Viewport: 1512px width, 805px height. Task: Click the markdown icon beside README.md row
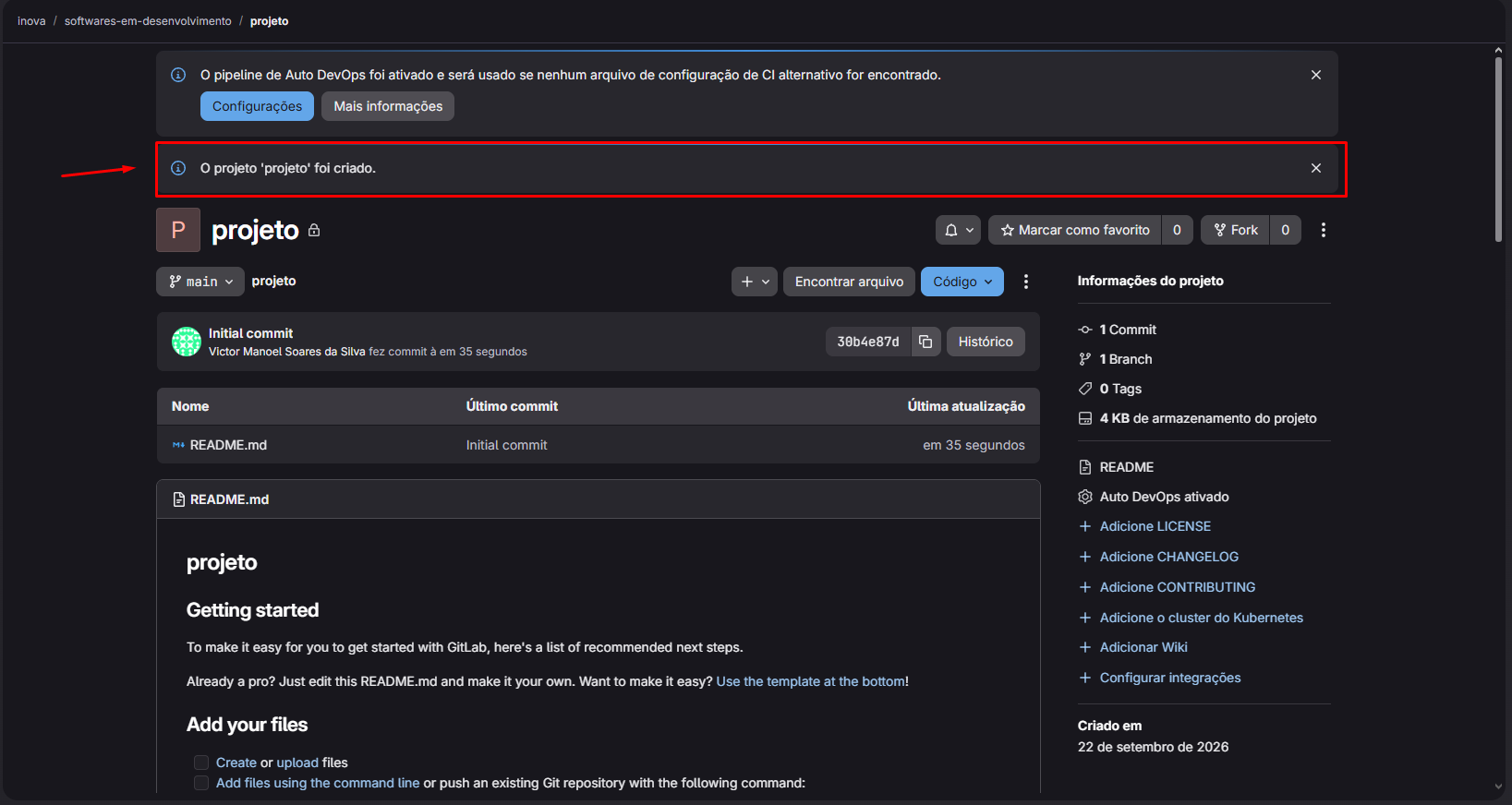178,445
